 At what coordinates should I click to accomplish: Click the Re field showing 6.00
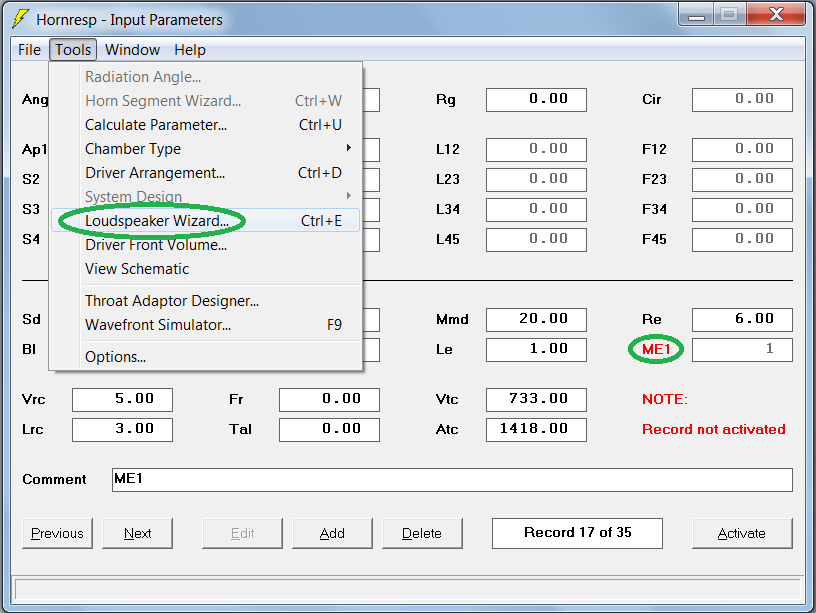coord(742,320)
